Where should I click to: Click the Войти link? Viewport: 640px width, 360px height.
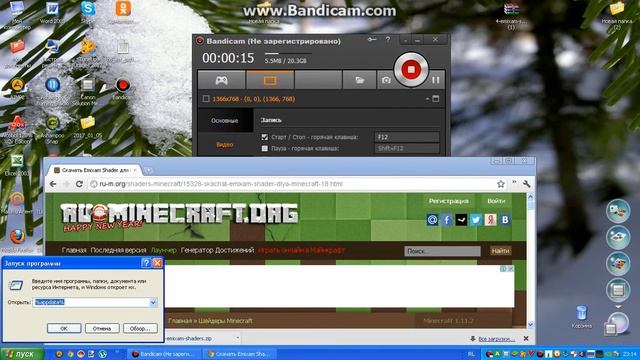coord(496,201)
